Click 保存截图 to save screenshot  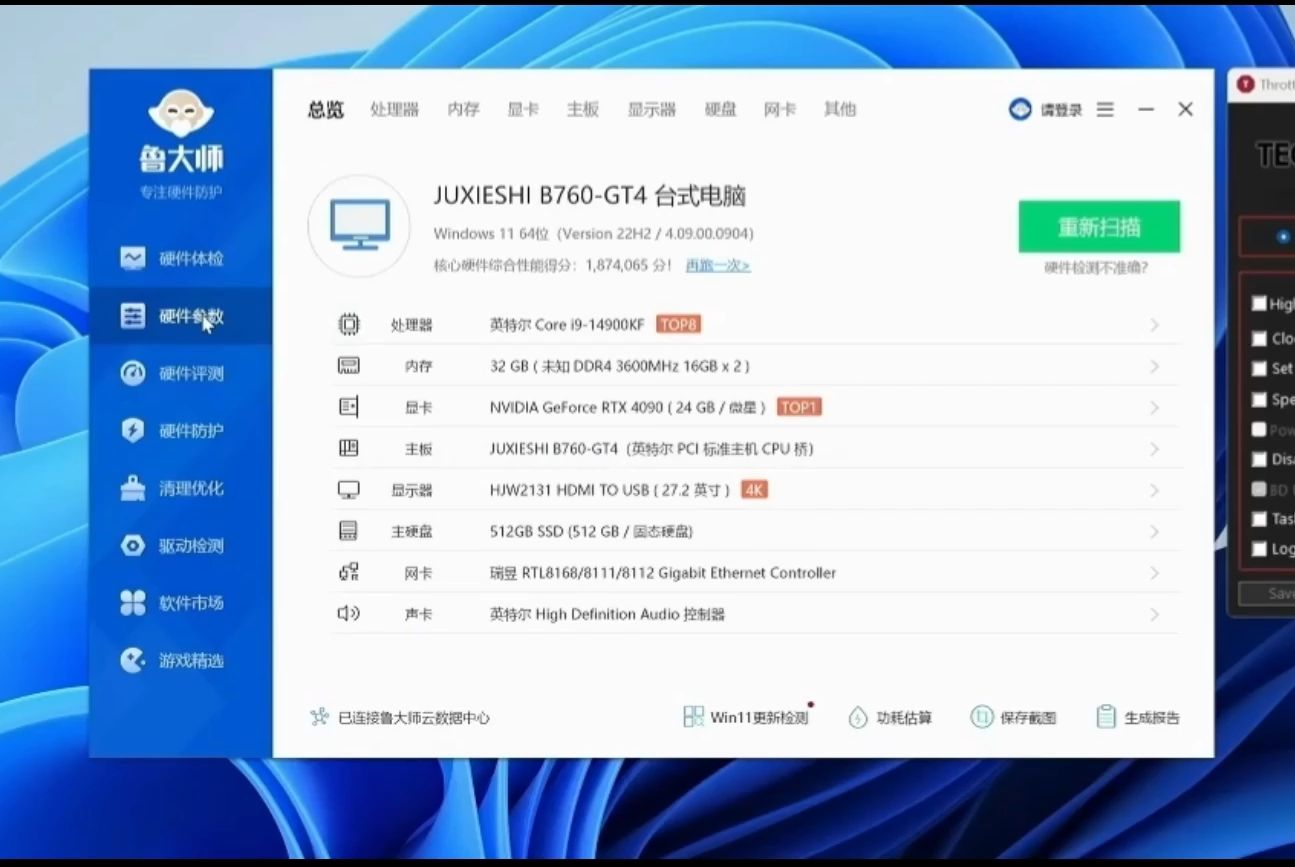pos(1013,718)
